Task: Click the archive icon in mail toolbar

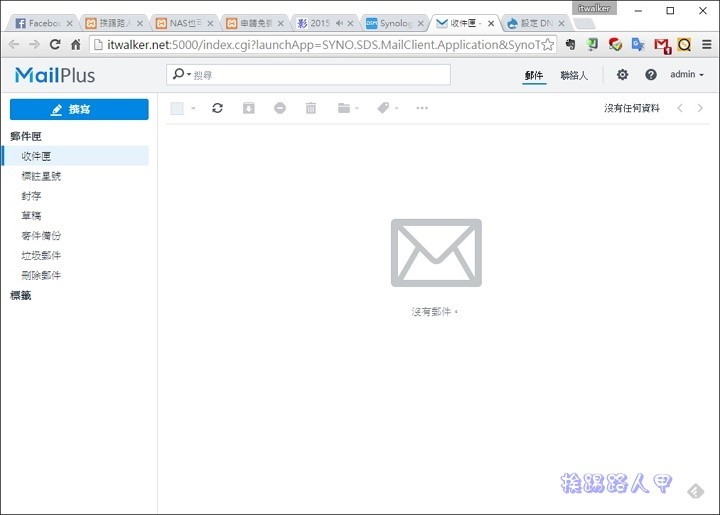Action: pyautogui.click(x=249, y=108)
